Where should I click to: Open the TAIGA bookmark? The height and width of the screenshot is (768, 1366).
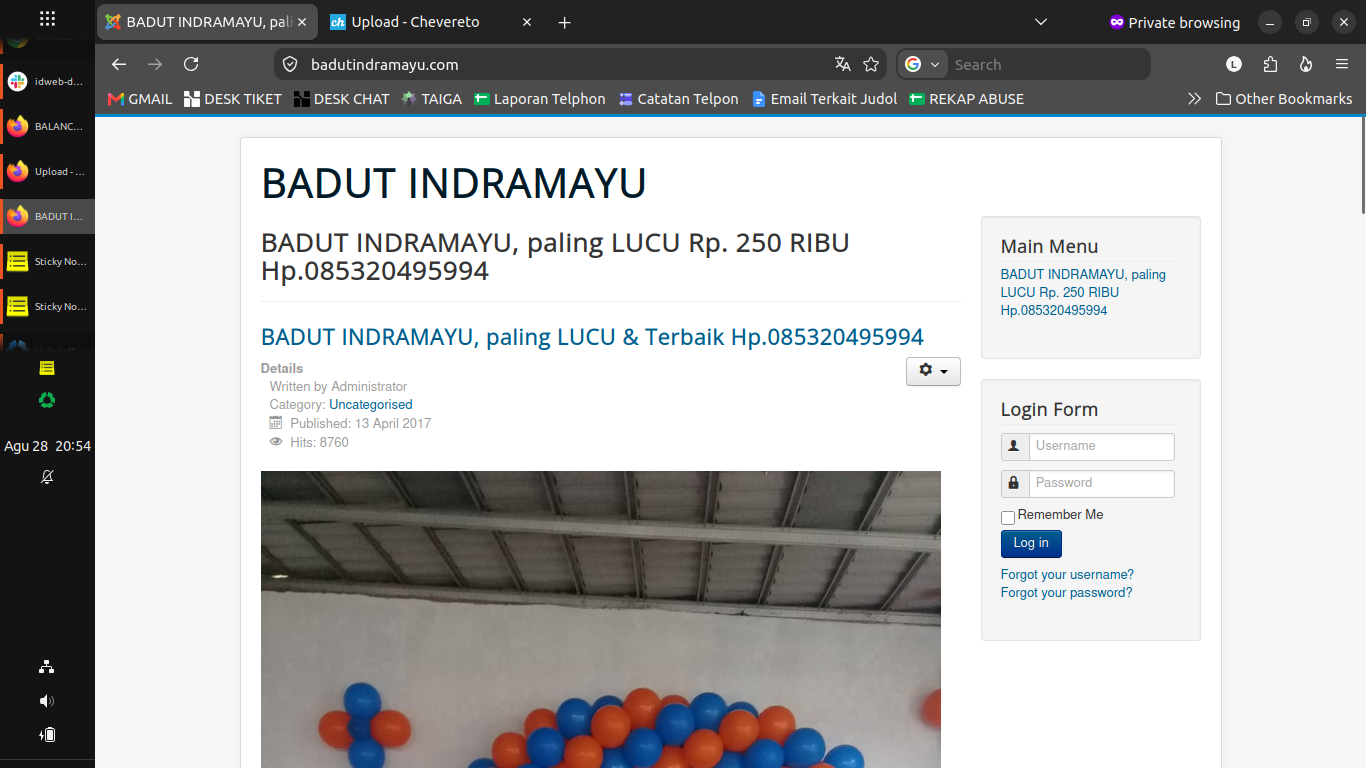coord(431,99)
